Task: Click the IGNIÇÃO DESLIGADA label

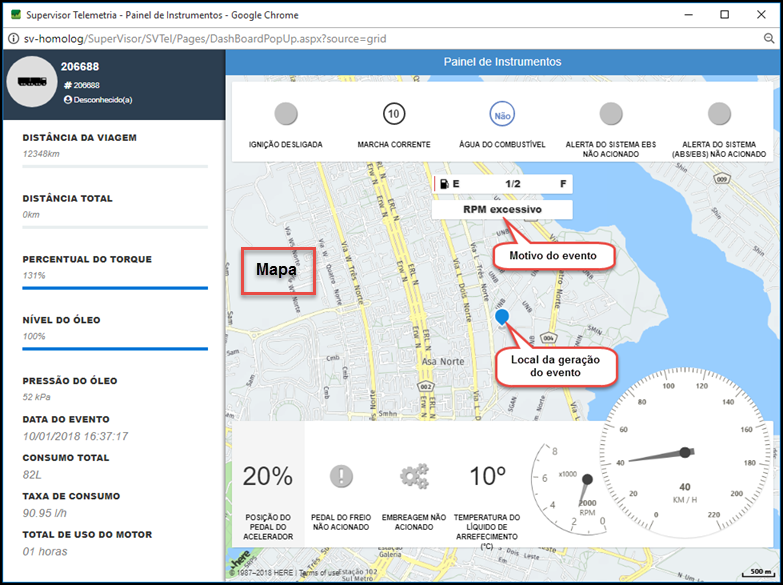Action: [x=286, y=144]
